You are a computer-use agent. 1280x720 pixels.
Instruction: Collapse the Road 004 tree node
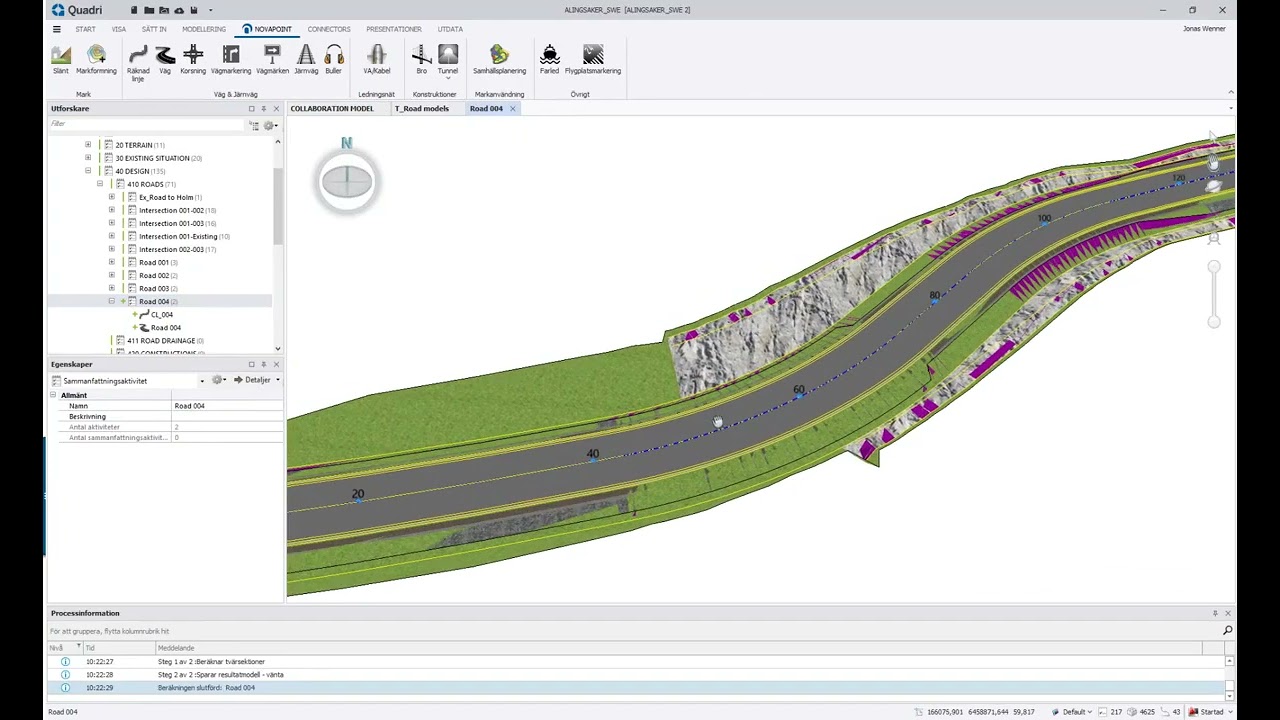pos(112,301)
